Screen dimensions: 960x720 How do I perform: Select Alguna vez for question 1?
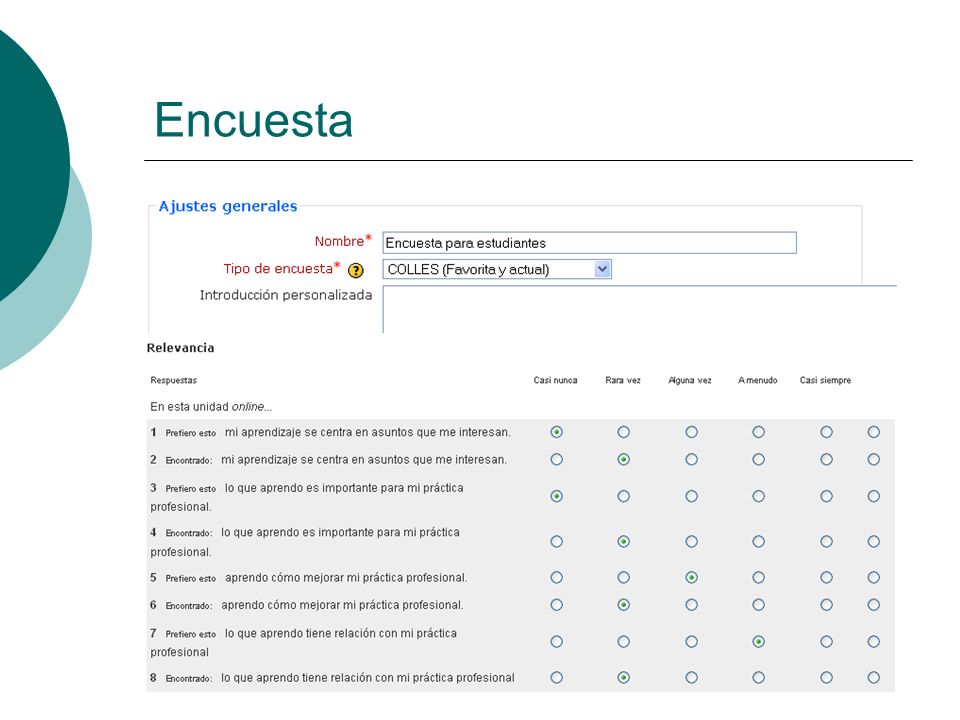(x=691, y=432)
